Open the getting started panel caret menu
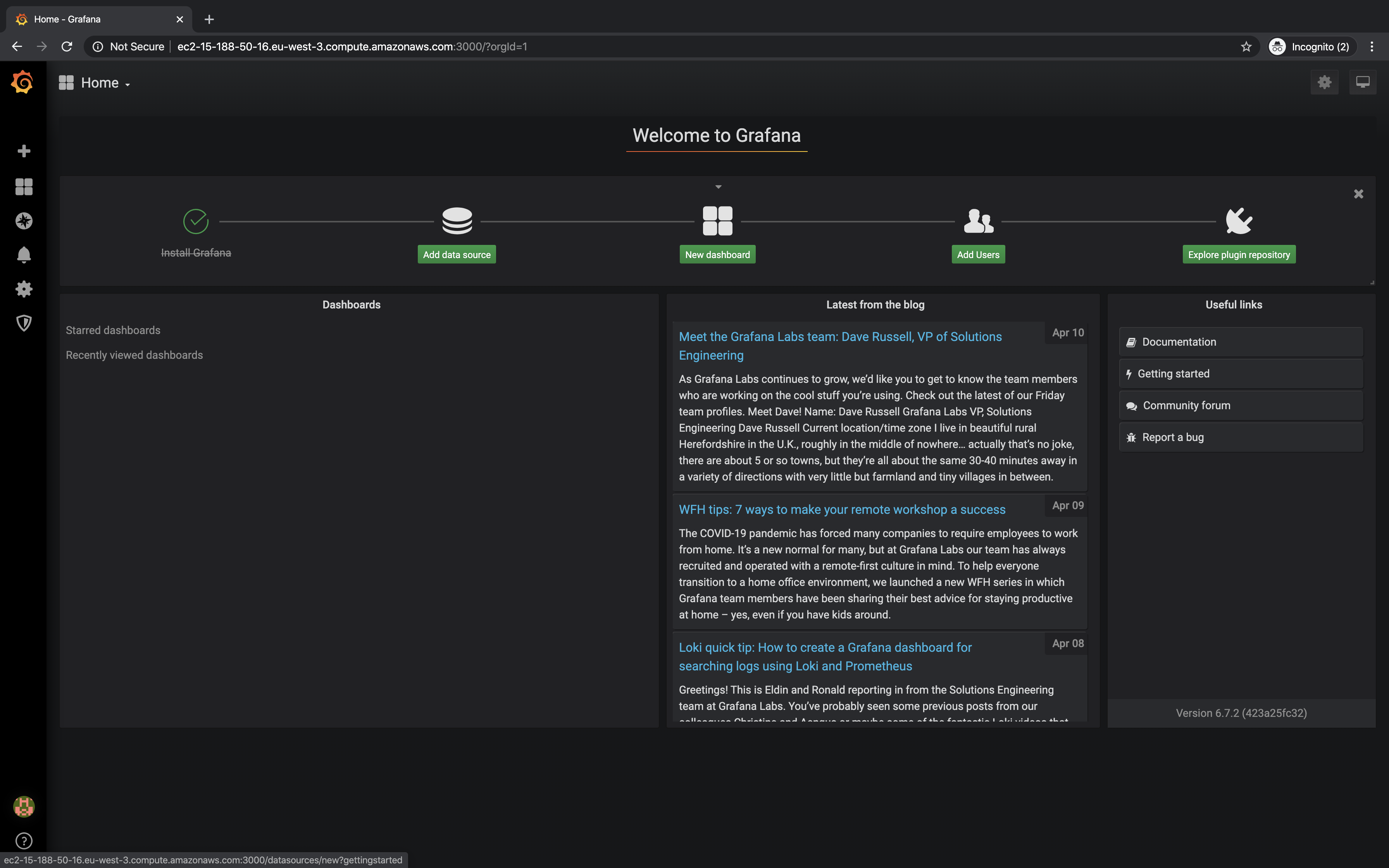 pyautogui.click(x=718, y=187)
